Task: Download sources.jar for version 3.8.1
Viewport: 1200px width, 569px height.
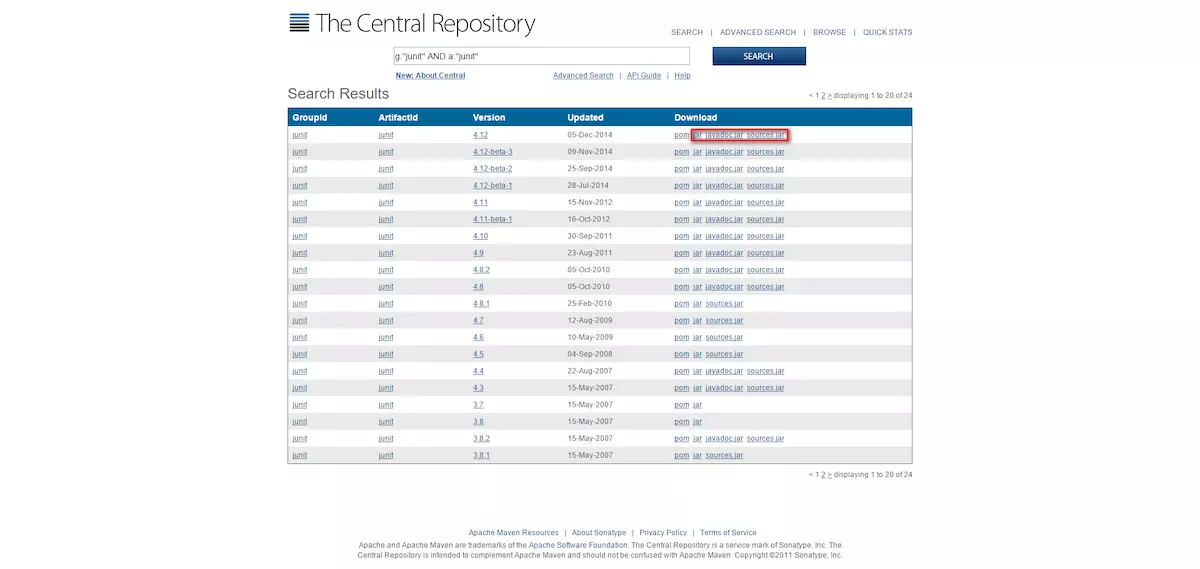Action: tap(724, 455)
